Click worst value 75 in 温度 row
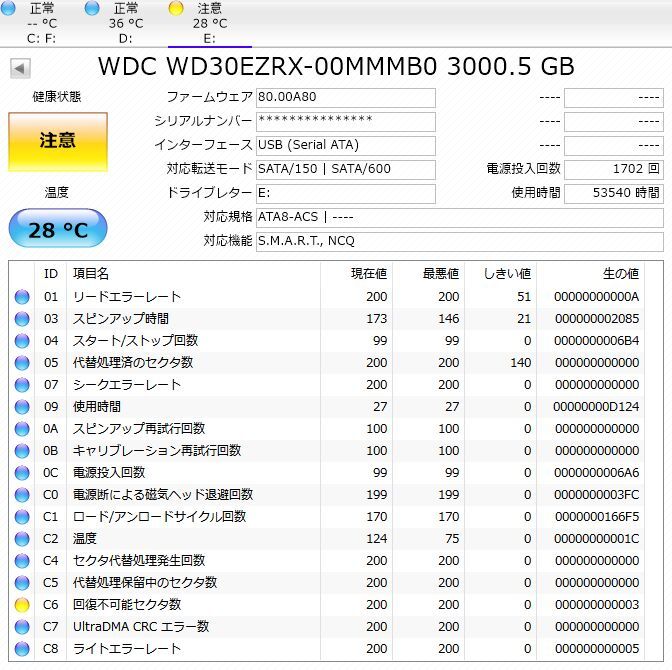 coord(452,539)
